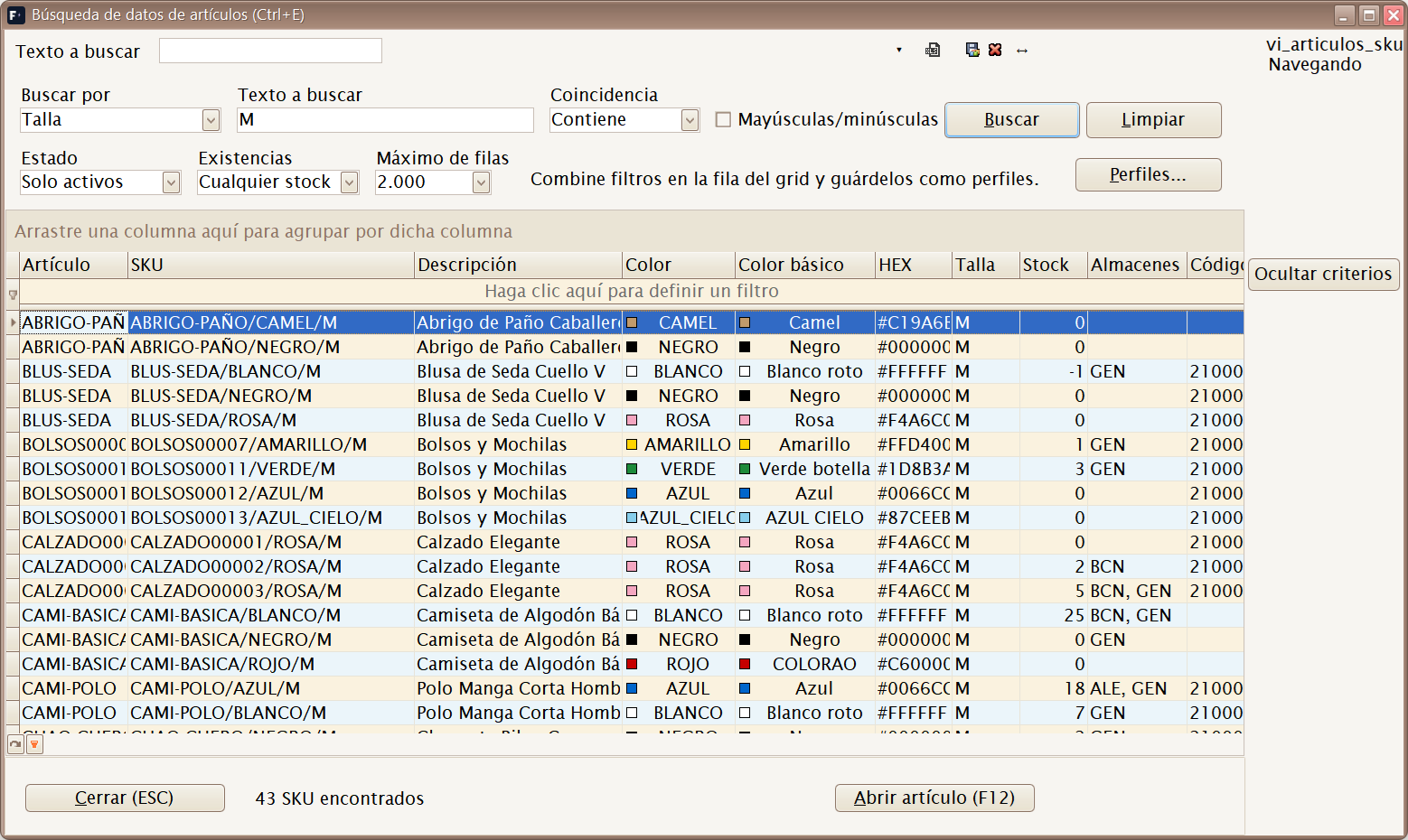Sort by SKU column header
This screenshot has height=840, width=1408.
point(270,265)
